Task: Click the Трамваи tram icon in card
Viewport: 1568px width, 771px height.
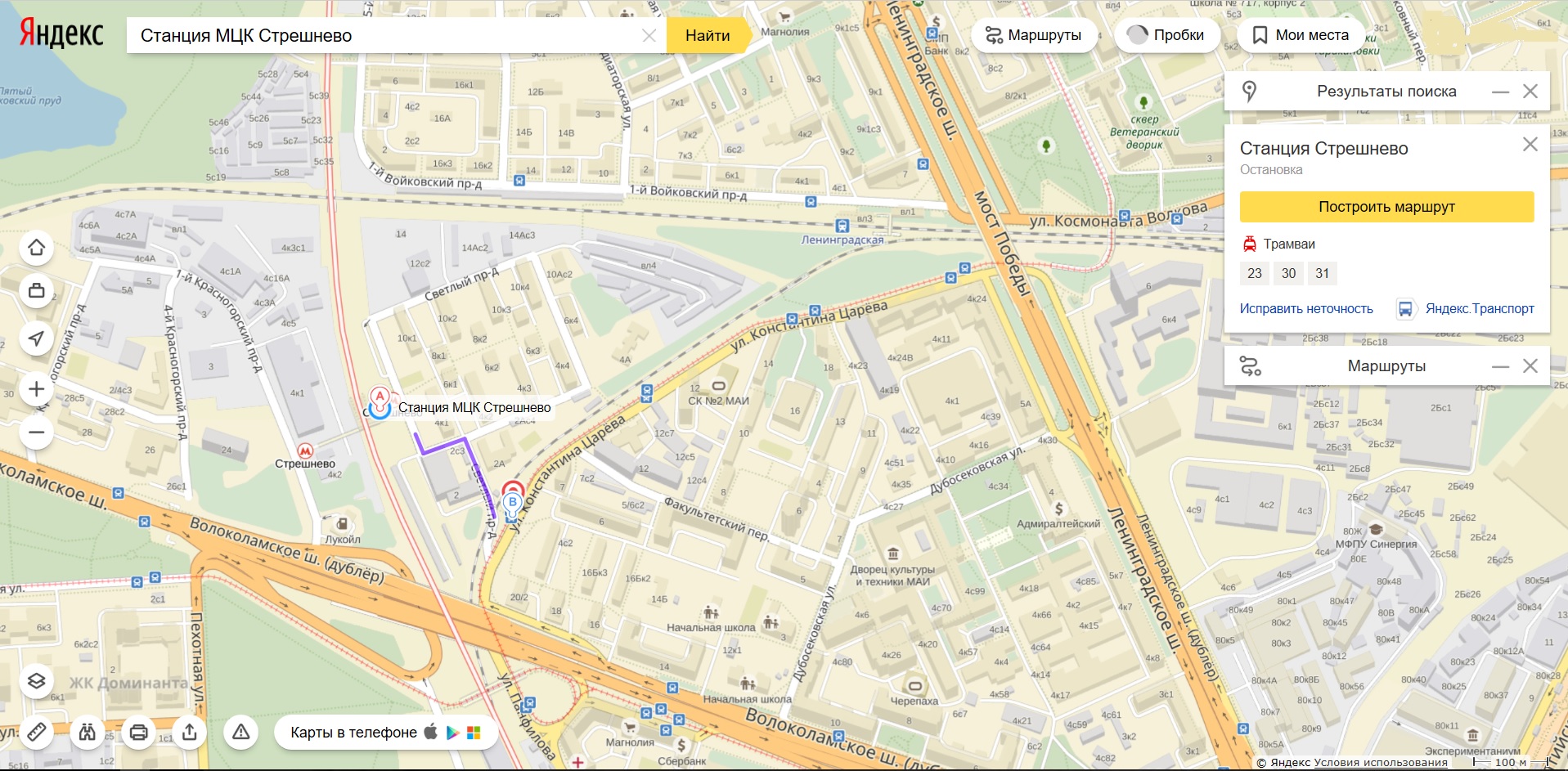Action: [x=1249, y=244]
